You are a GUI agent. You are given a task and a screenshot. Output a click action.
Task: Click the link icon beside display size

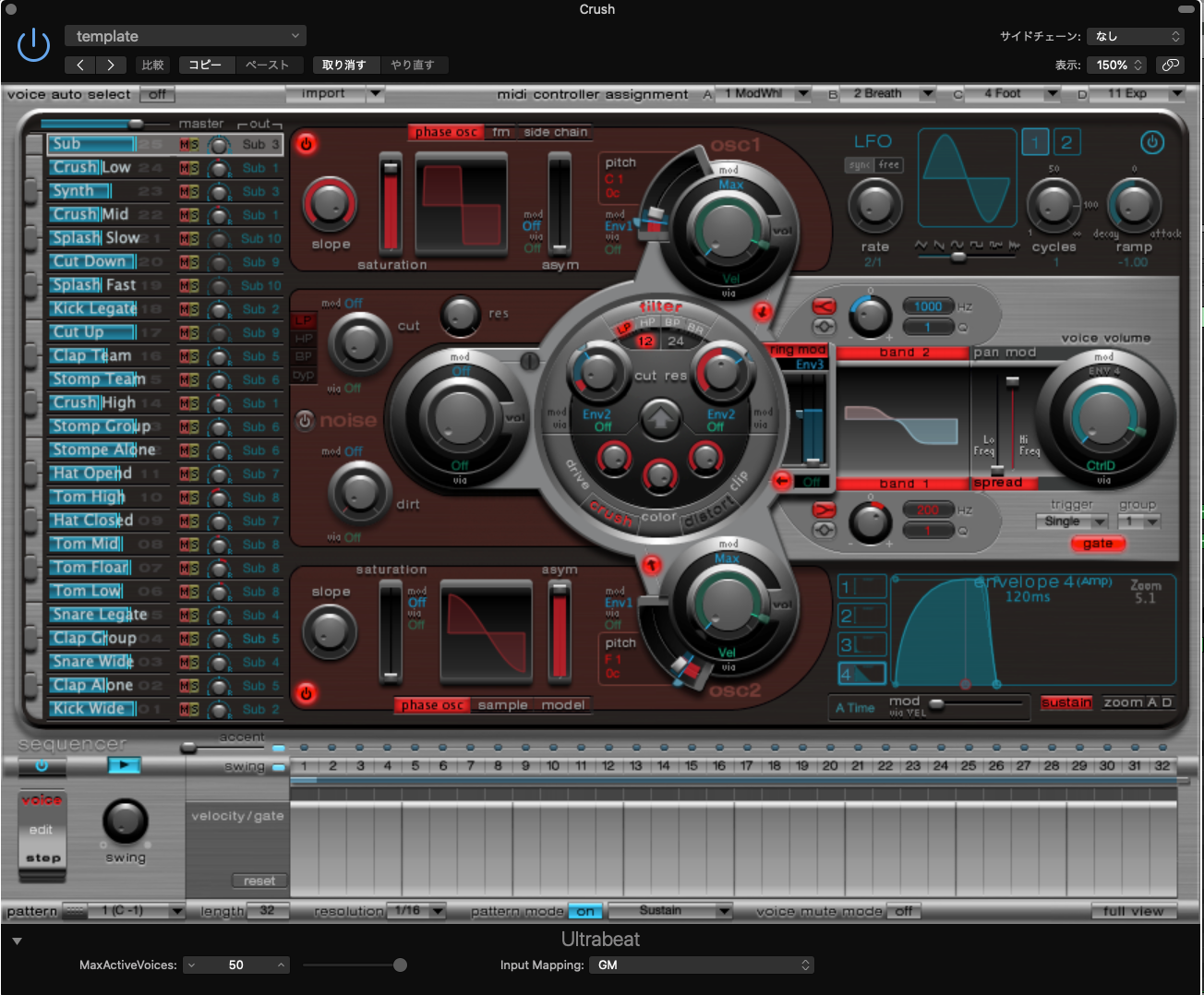[1171, 65]
